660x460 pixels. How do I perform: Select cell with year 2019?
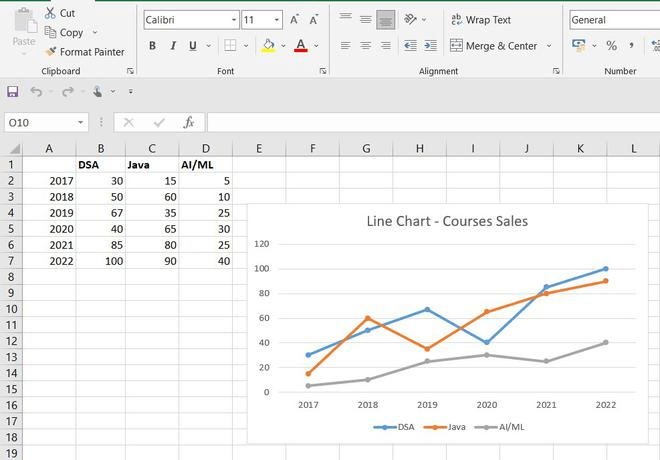point(49,213)
